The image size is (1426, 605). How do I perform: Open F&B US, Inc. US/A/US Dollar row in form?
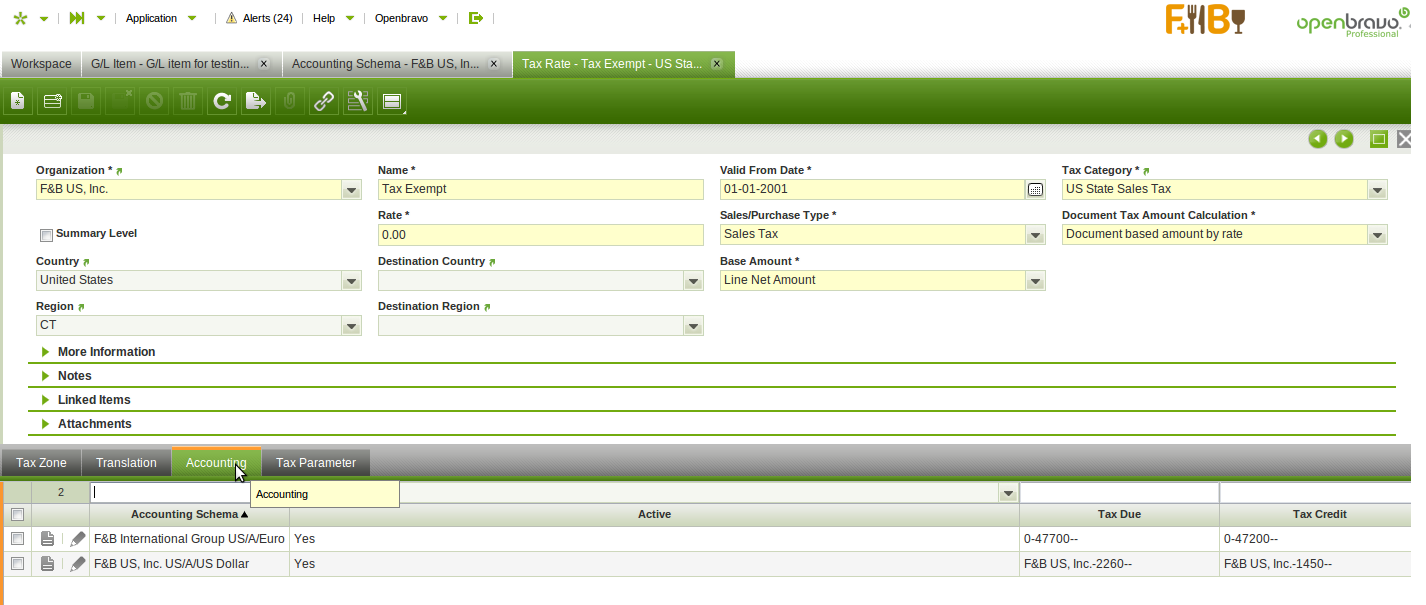click(x=47, y=564)
